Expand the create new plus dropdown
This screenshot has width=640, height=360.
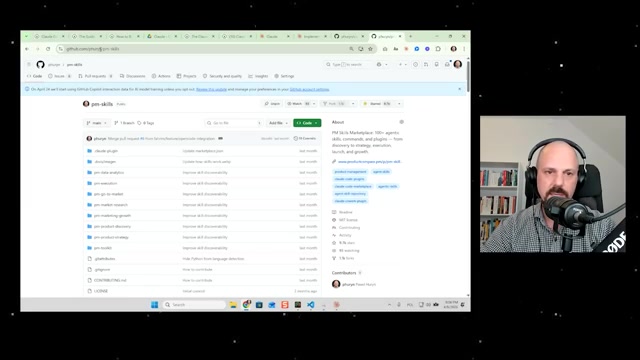pyautogui.click(x=402, y=64)
